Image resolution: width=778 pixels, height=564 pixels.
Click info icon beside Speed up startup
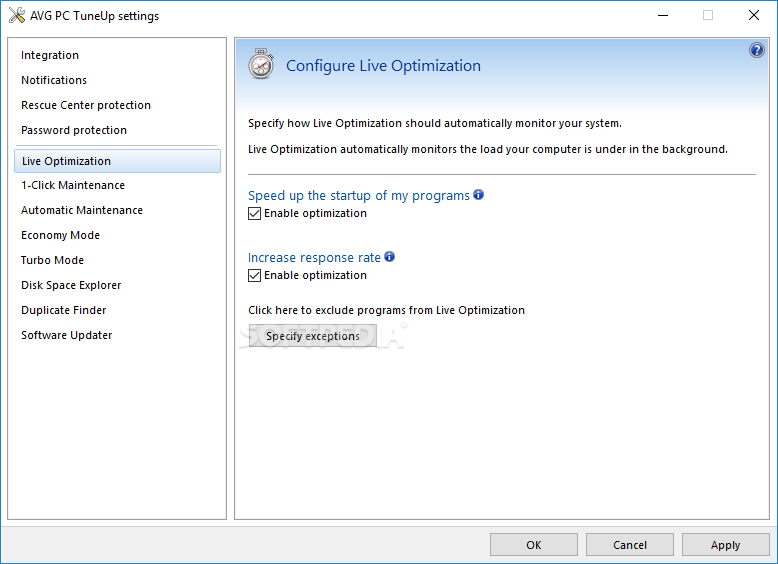(478, 194)
